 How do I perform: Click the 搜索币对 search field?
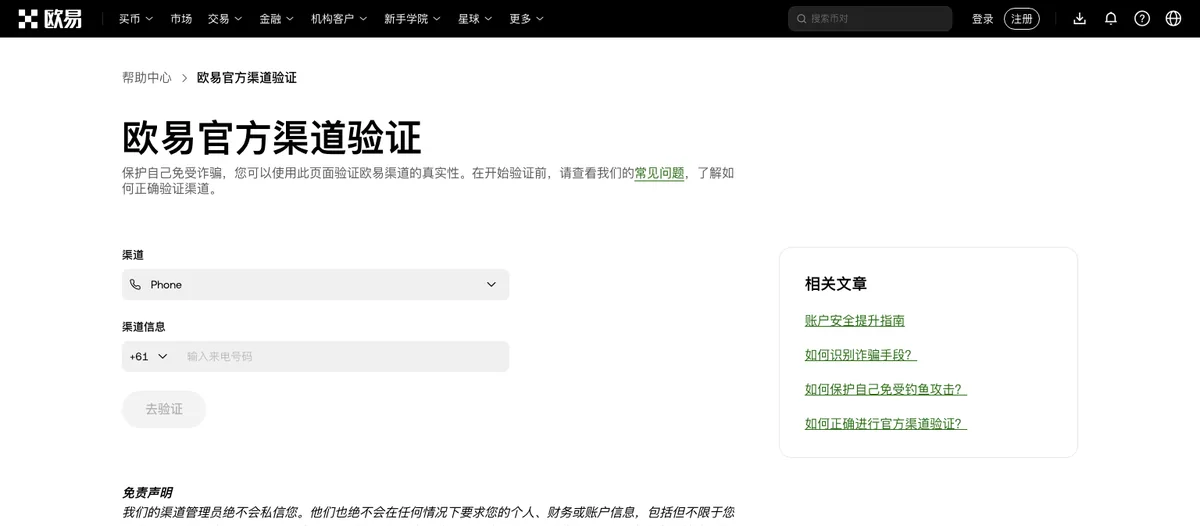click(870, 19)
